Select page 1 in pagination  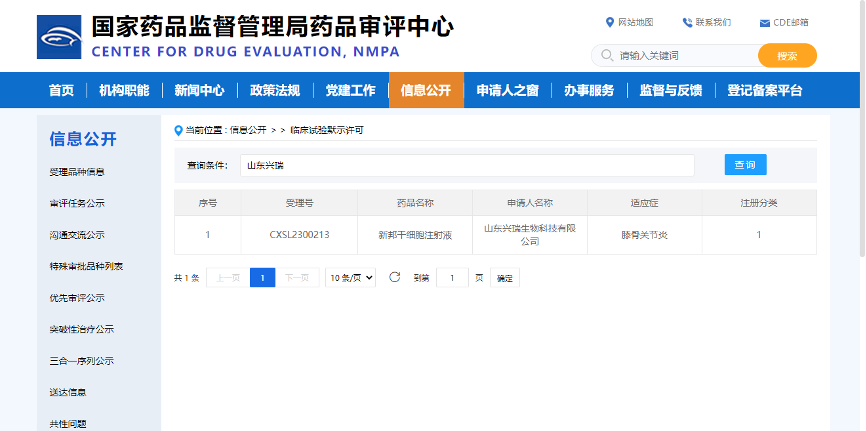coord(262,278)
